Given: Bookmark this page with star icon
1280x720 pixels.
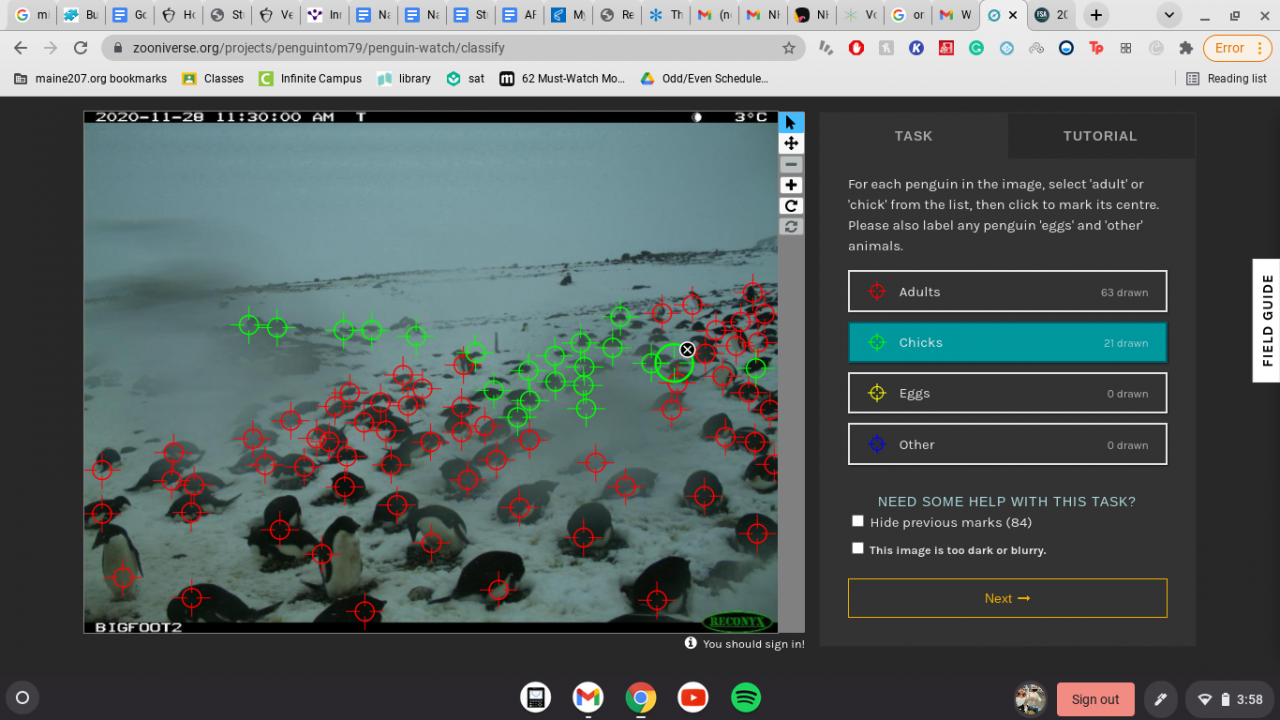Looking at the screenshot, I should [788, 48].
